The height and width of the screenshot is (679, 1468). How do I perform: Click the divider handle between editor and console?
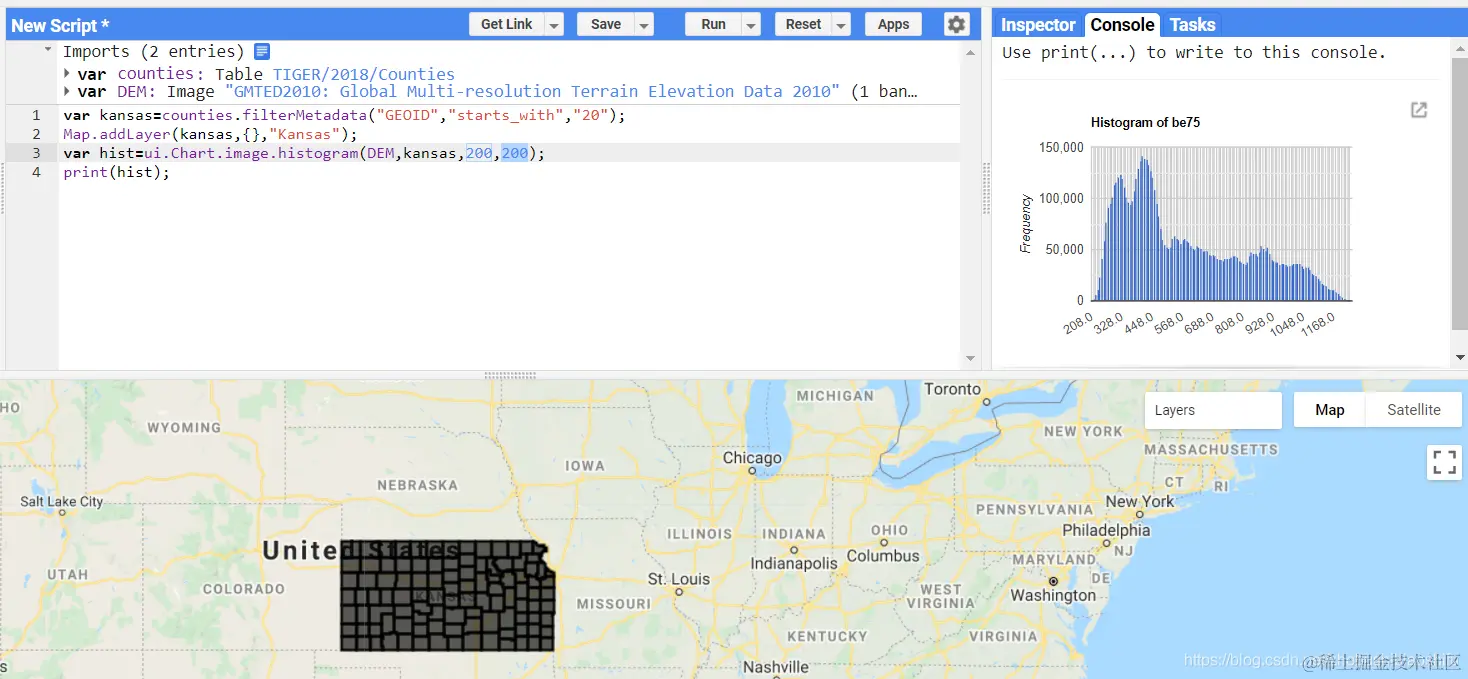(x=986, y=188)
